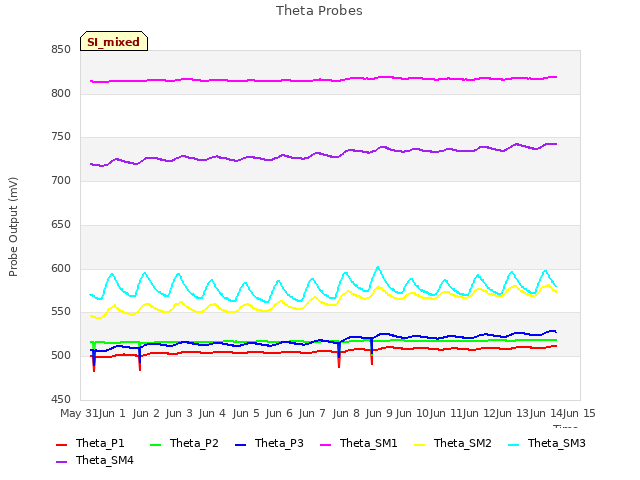Select the Theta_SM2 legend entry
Image resolution: width=640 pixels, height=480 pixels.
453,443
